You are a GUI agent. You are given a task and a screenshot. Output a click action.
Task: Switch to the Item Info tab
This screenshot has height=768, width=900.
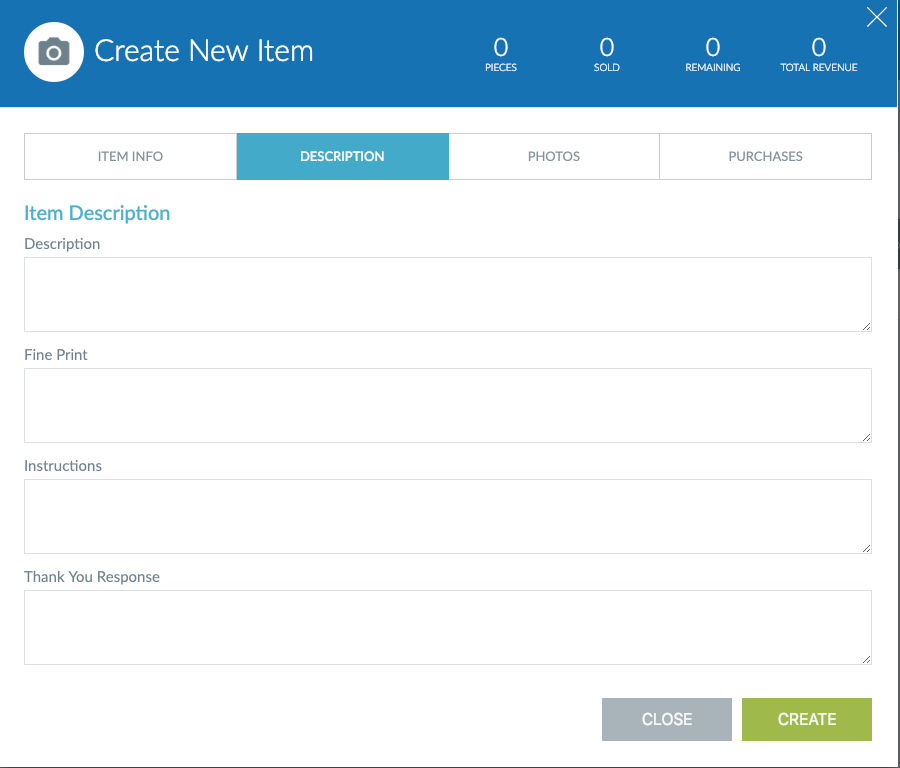click(130, 156)
